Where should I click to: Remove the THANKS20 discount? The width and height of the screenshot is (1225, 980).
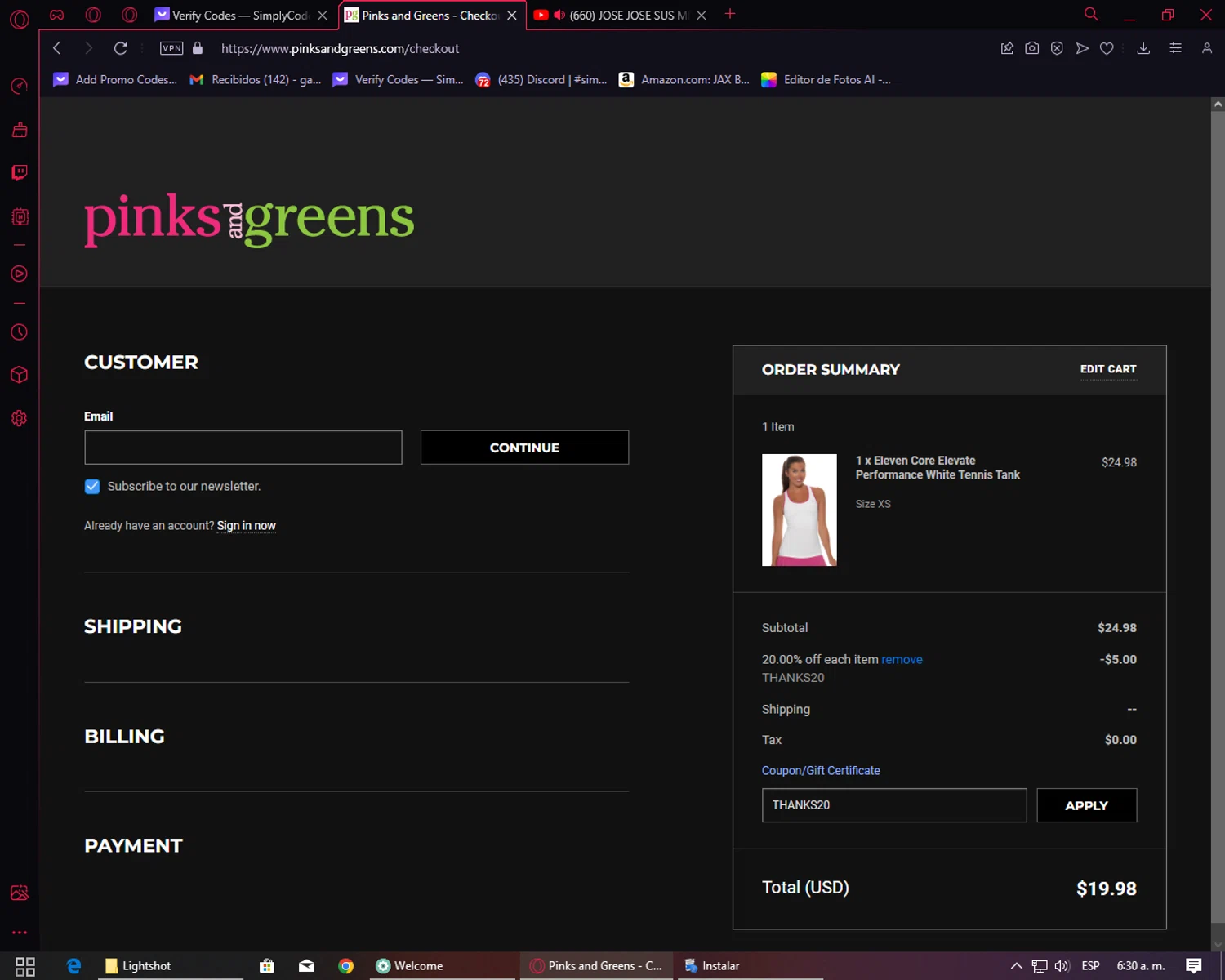click(902, 659)
